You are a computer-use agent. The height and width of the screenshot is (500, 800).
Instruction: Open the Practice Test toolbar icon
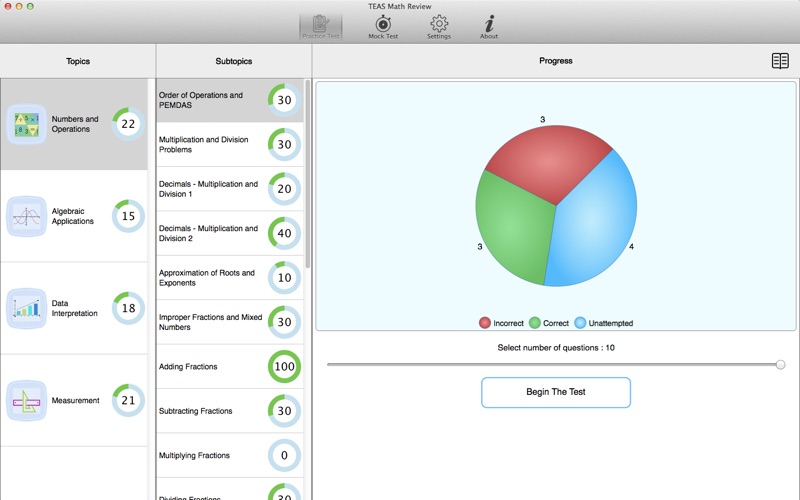click(x=320, y=27)
